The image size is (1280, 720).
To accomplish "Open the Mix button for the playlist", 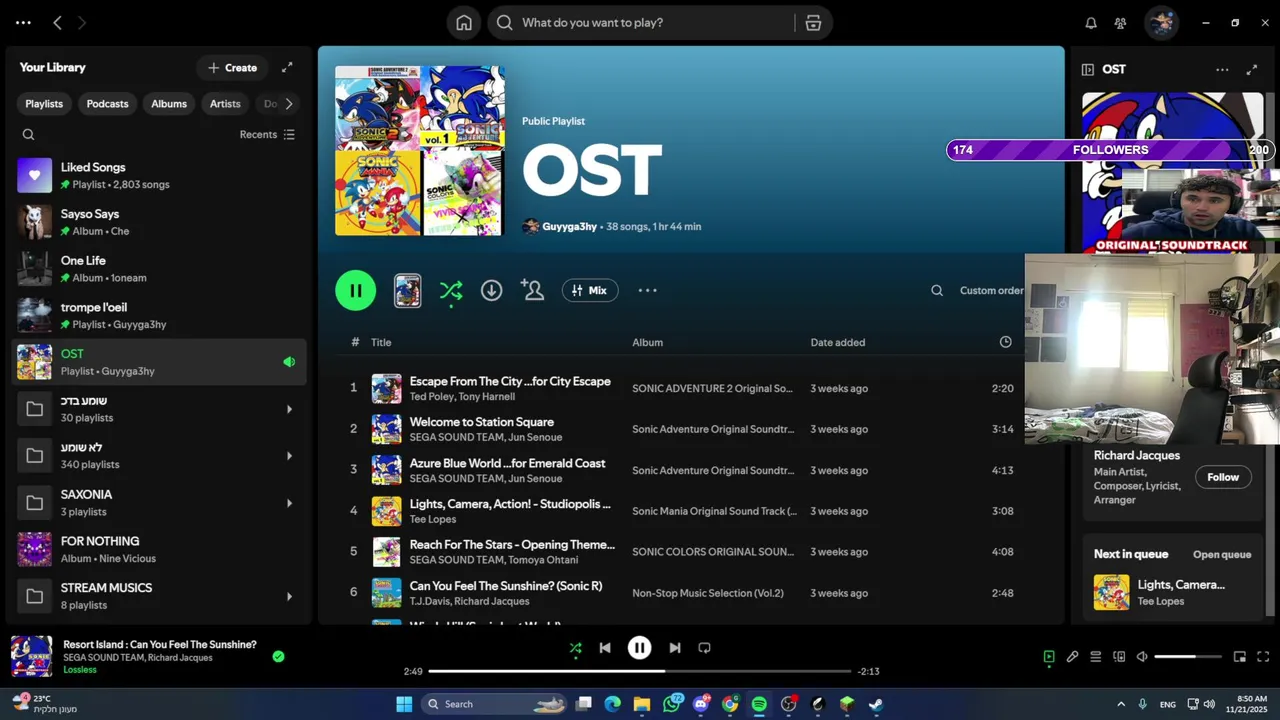I will tap(590, 291).
